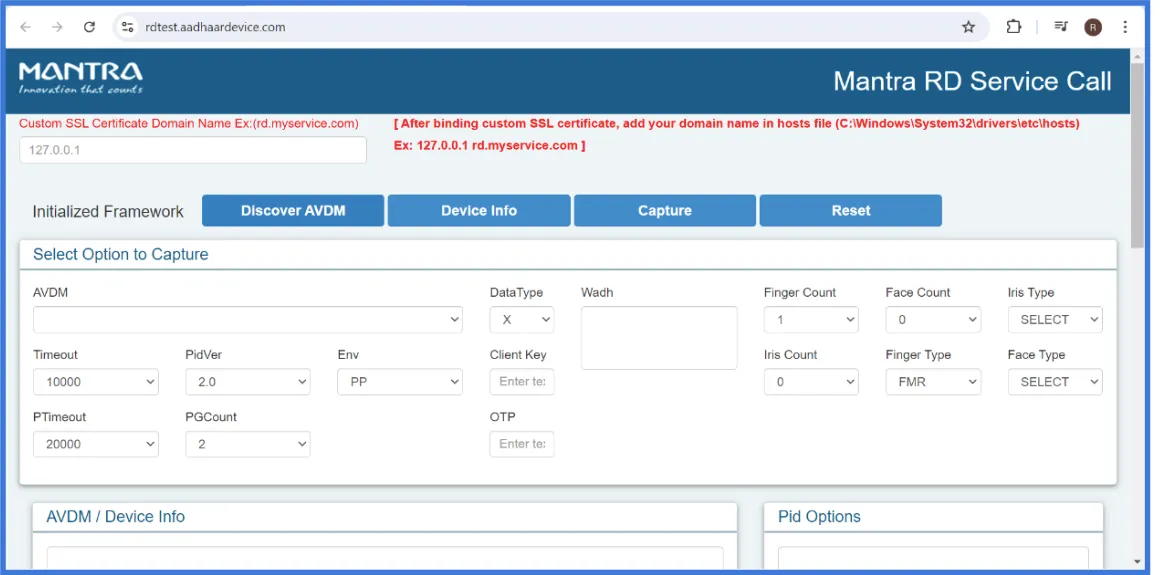Image resolution: width=1160 pixels, height=575 pixels.
Task: Start fingerprint scan with Capture button
Action: (x=665, y=210)
